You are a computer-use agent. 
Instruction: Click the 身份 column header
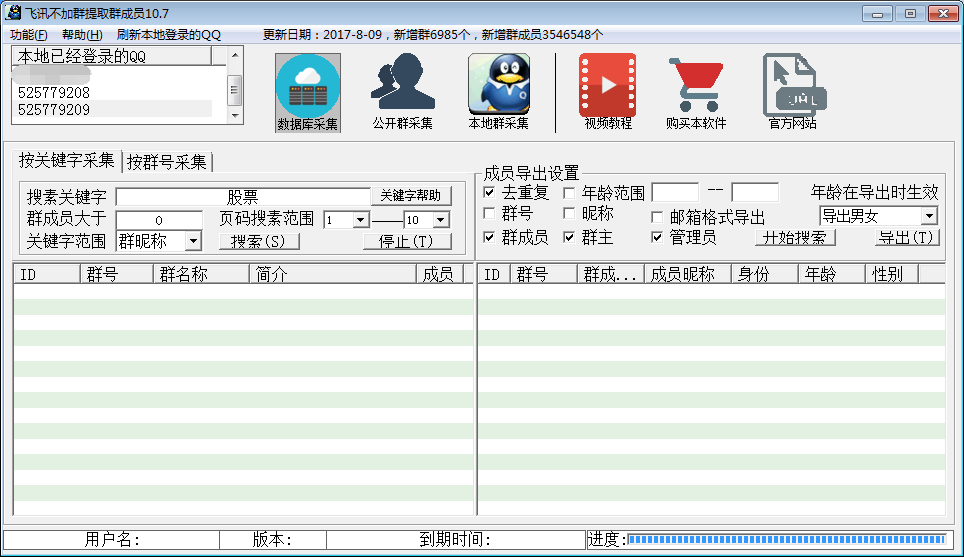point(764,274)
